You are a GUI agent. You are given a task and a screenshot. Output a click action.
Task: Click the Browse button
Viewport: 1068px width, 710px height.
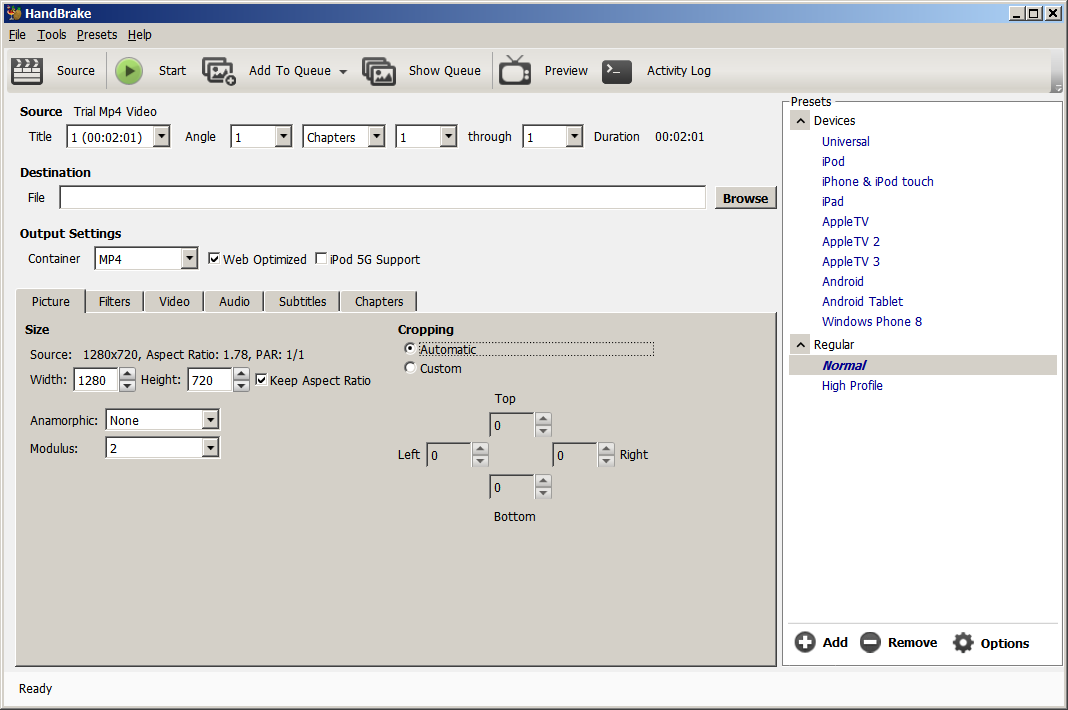(x=745, y=198)
